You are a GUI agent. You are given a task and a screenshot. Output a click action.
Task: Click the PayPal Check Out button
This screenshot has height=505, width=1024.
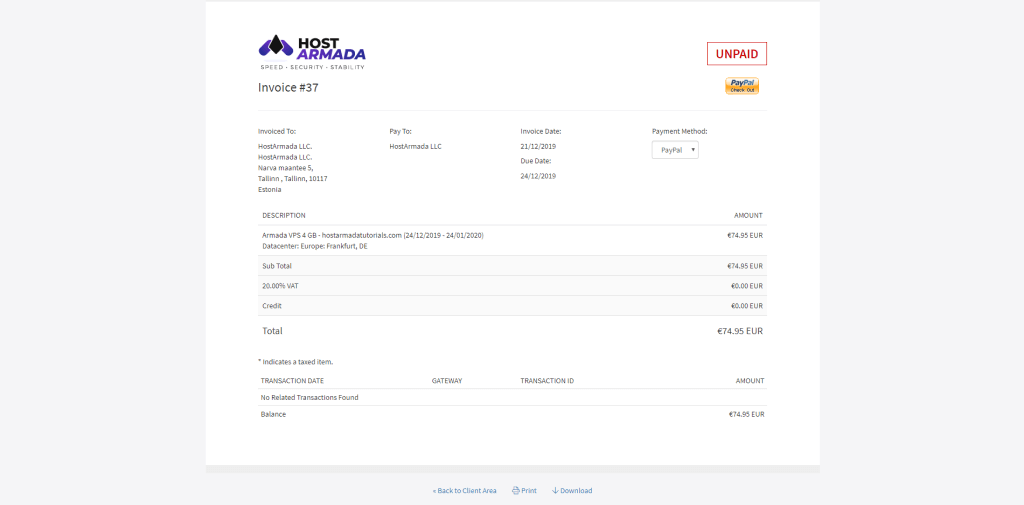pyautogui.click(x=742, y=86)
